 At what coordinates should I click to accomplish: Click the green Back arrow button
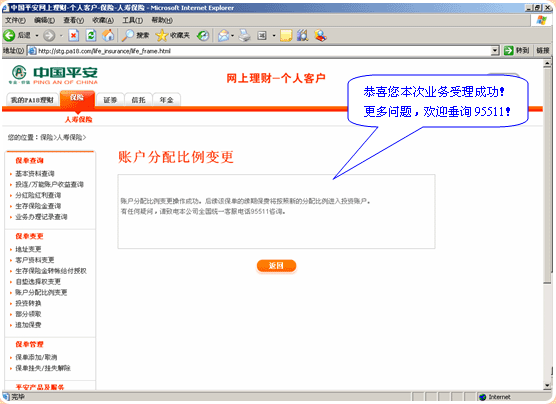9,35
